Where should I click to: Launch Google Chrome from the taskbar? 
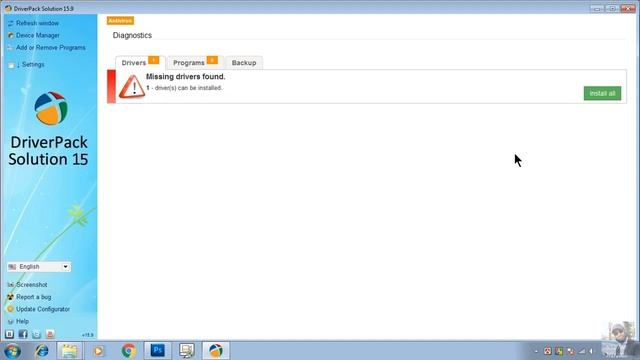tap(129, 351)
